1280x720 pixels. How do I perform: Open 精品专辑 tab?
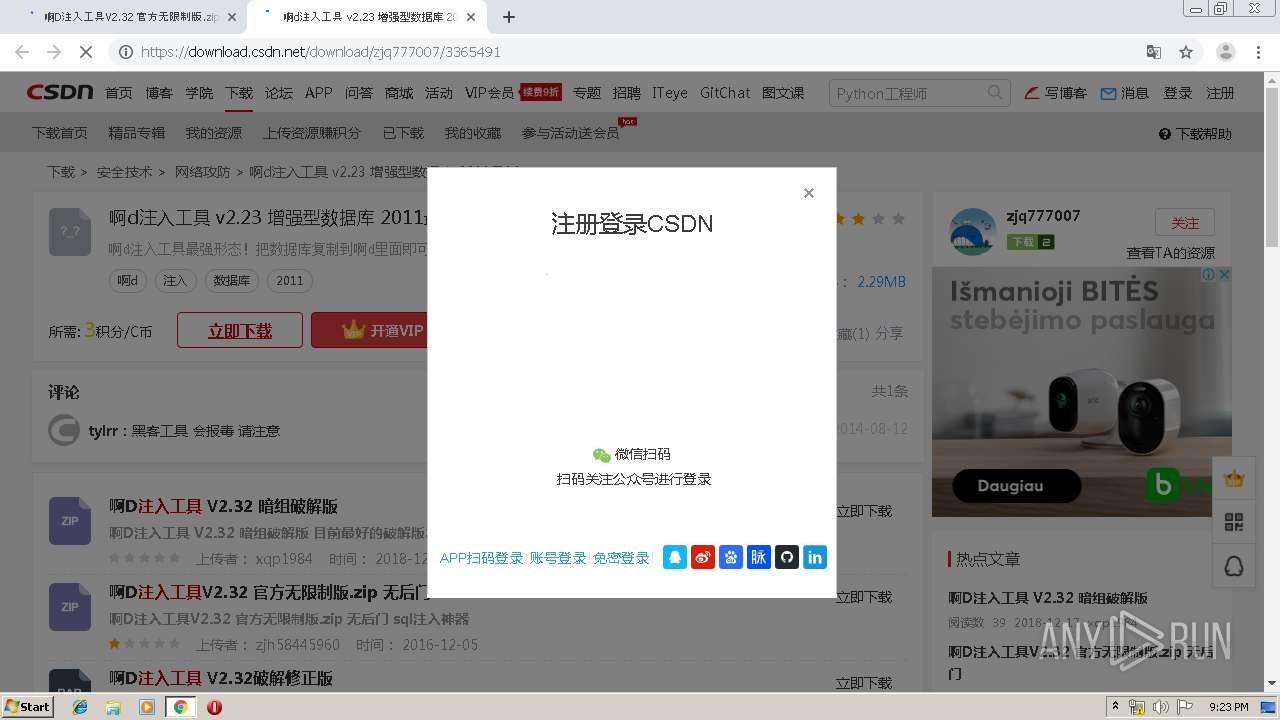(x=137, y=133)
